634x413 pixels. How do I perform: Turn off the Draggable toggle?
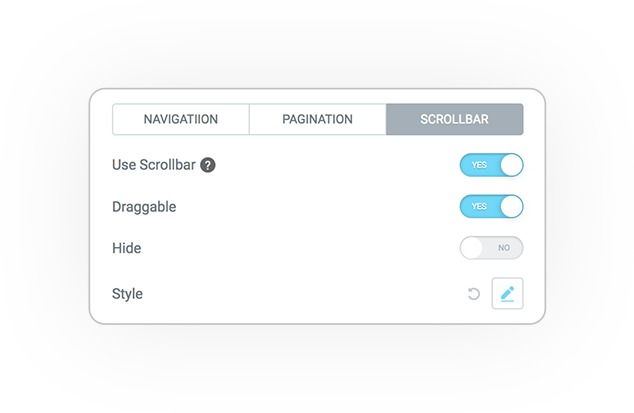coord(491,207)
